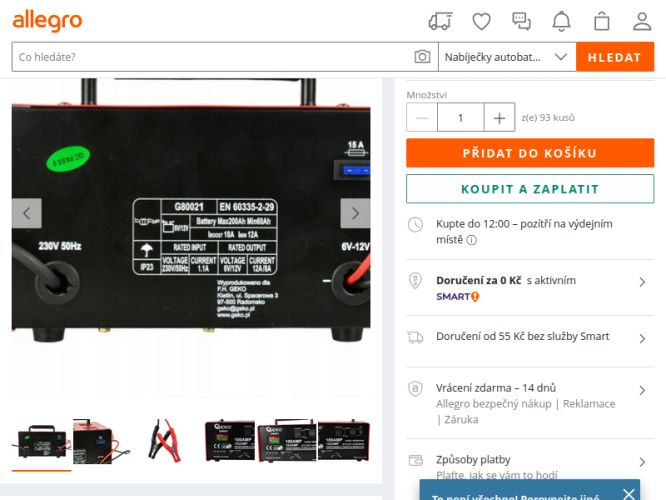Image resolution: width=666 pixels, height=500 pixels.
Task: Open messages chat icon
Action: (x=521, y=21)
